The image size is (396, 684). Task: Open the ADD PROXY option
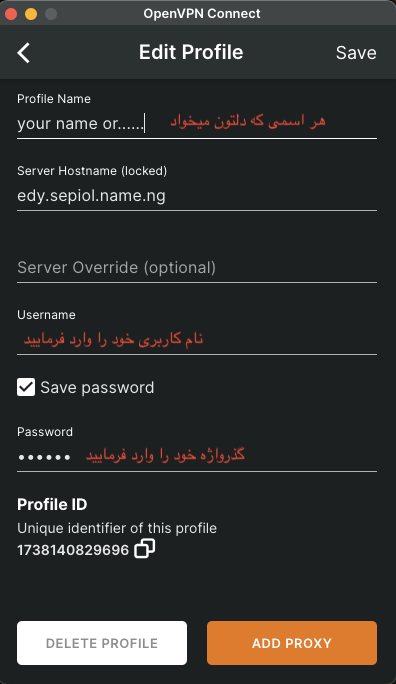(x=292, y=643)
